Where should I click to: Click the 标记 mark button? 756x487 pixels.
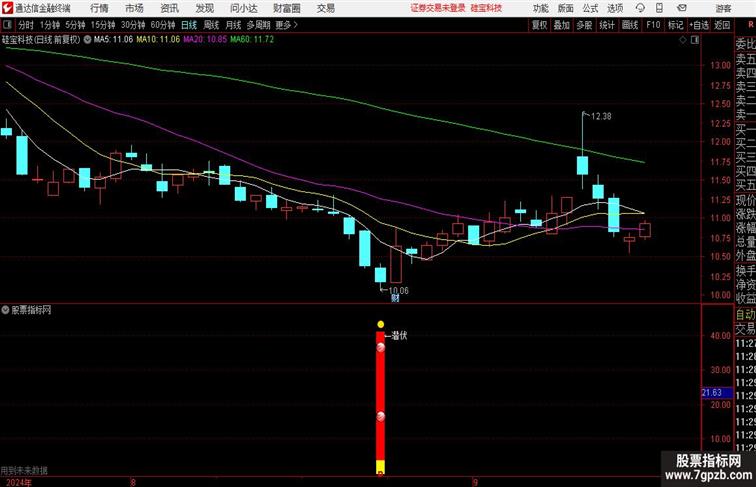click(675, 25)
